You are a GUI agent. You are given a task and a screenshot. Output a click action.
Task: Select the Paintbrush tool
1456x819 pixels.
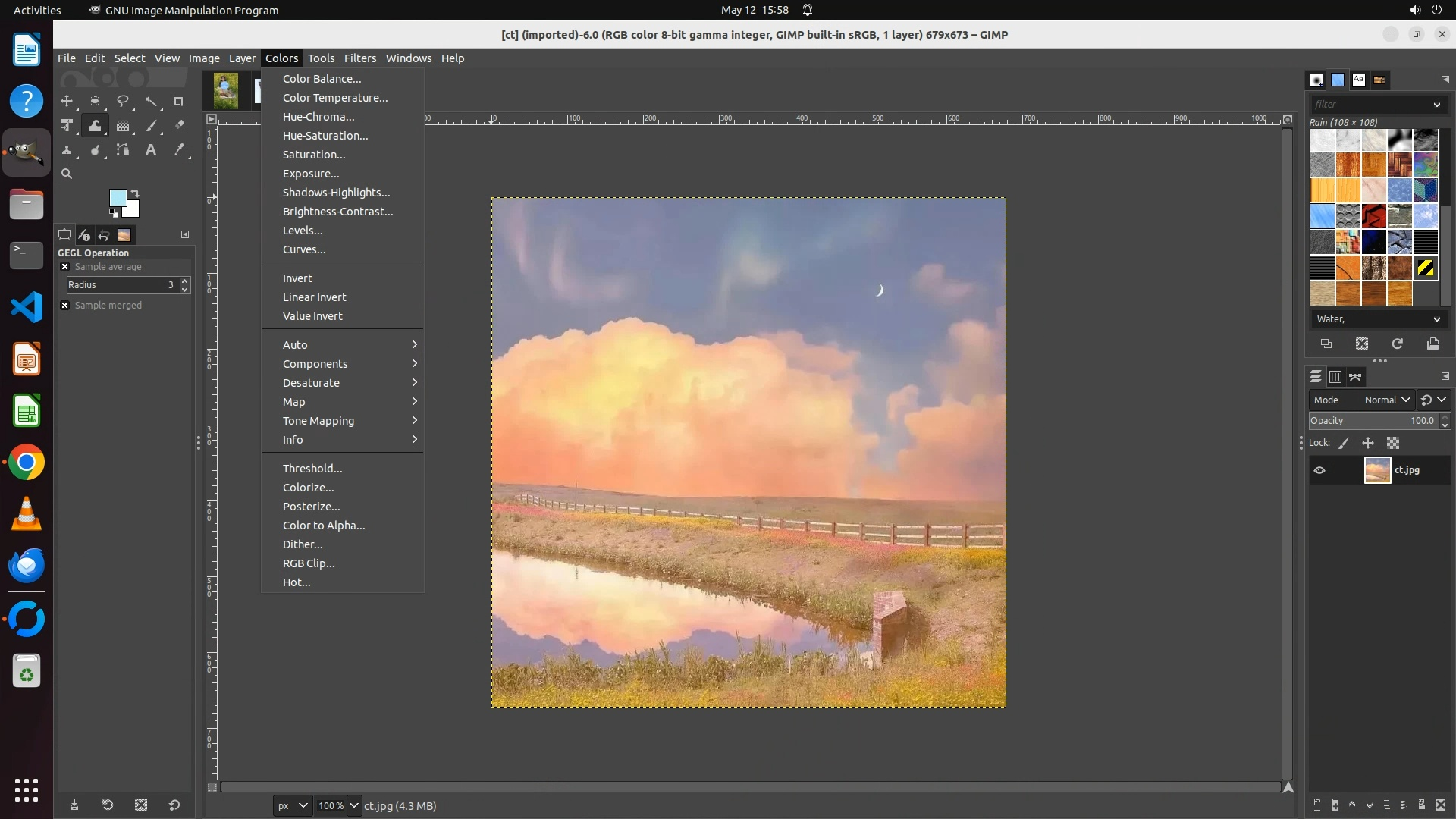point(151,126)
